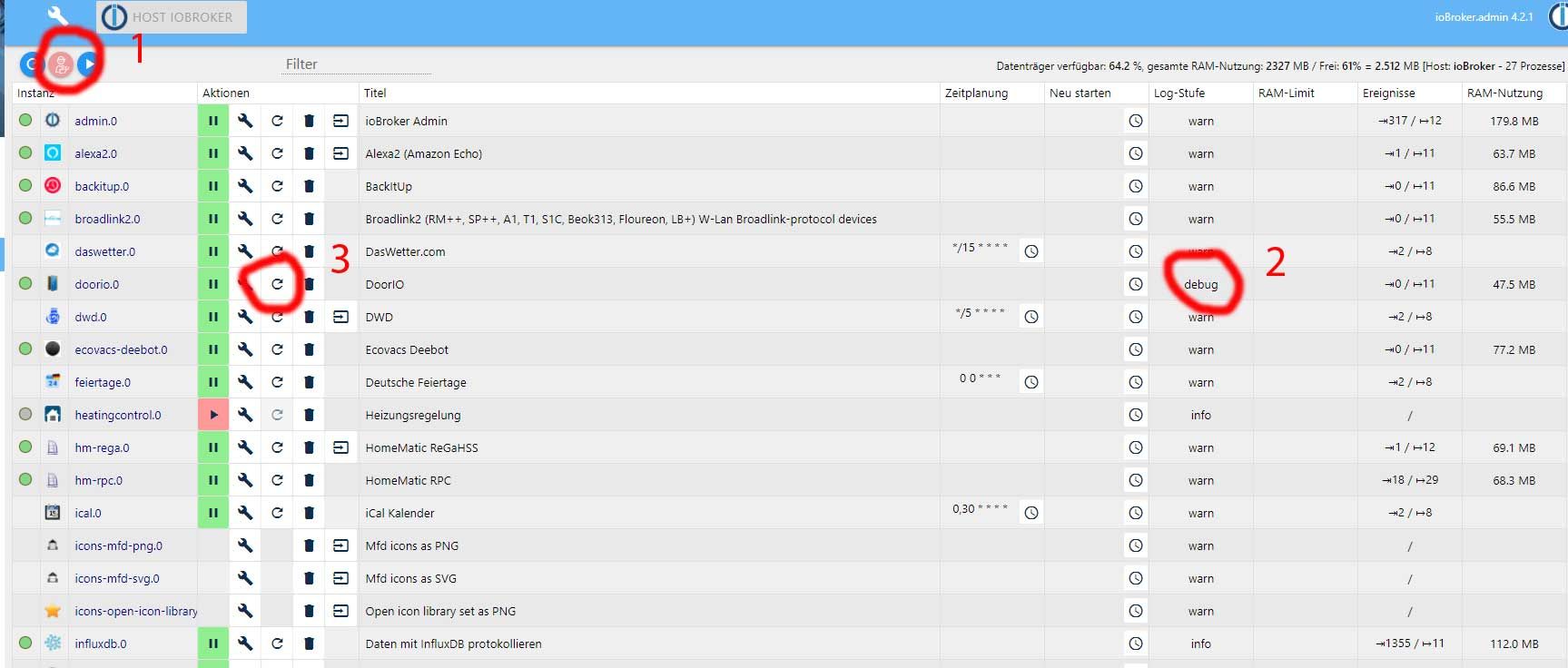Screen dimensions: 1568x668
Task: Select the '179.8 MB' RAM value
Action: (x=1514, y=121)
